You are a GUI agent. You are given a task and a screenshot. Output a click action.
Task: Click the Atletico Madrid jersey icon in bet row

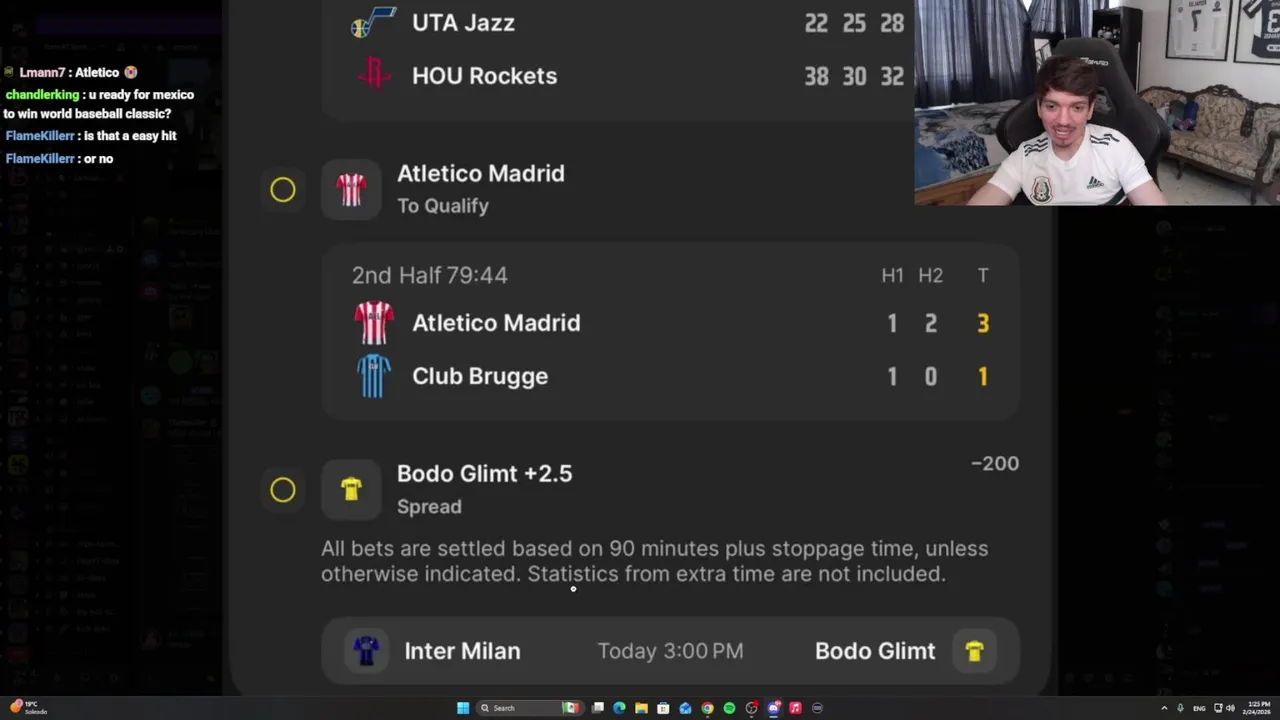click(x=351, y=189)
